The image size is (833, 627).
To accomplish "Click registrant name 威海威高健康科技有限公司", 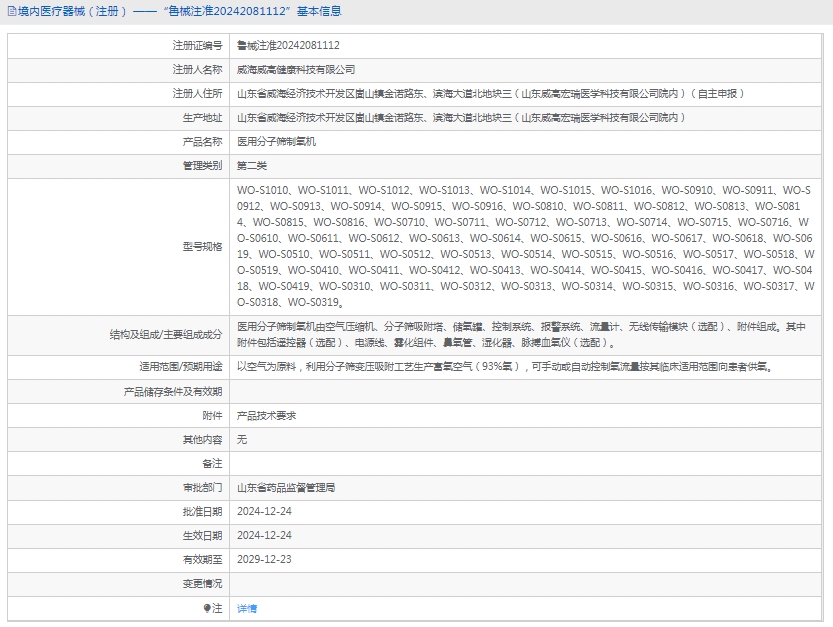I will tap(296, 70).
